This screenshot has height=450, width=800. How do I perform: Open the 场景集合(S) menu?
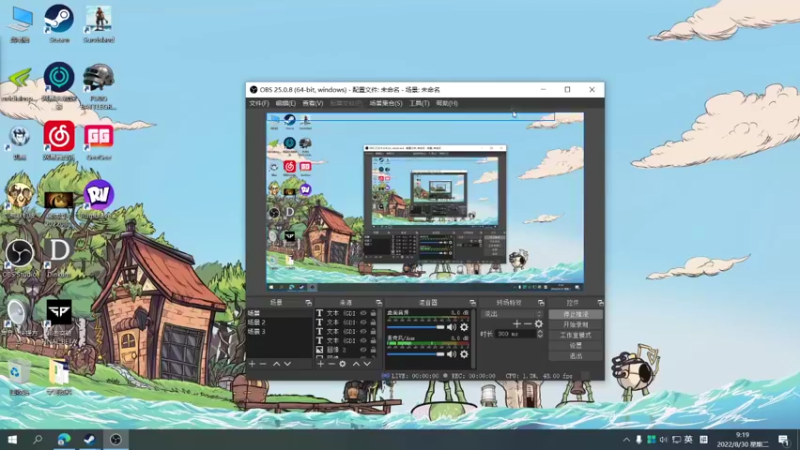coord(386,103)
